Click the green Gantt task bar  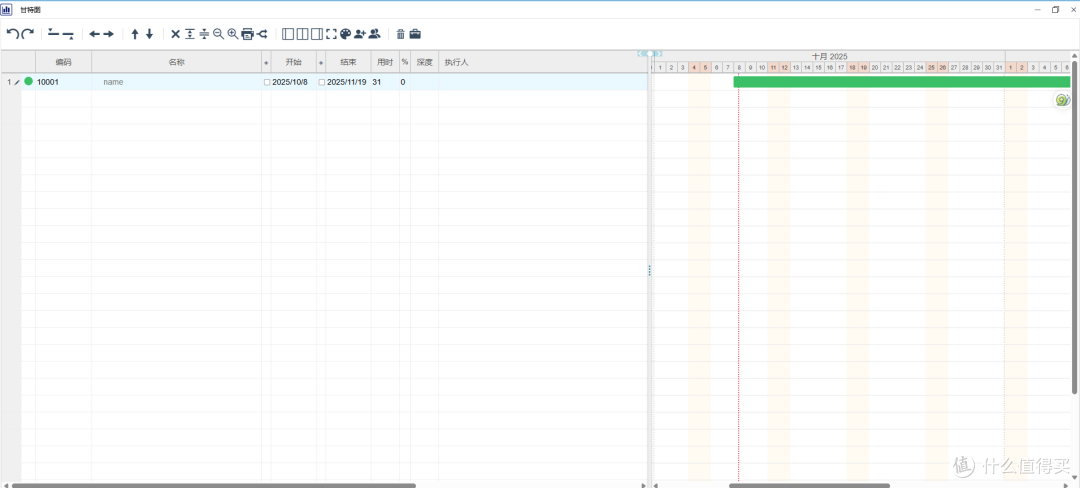902,82
